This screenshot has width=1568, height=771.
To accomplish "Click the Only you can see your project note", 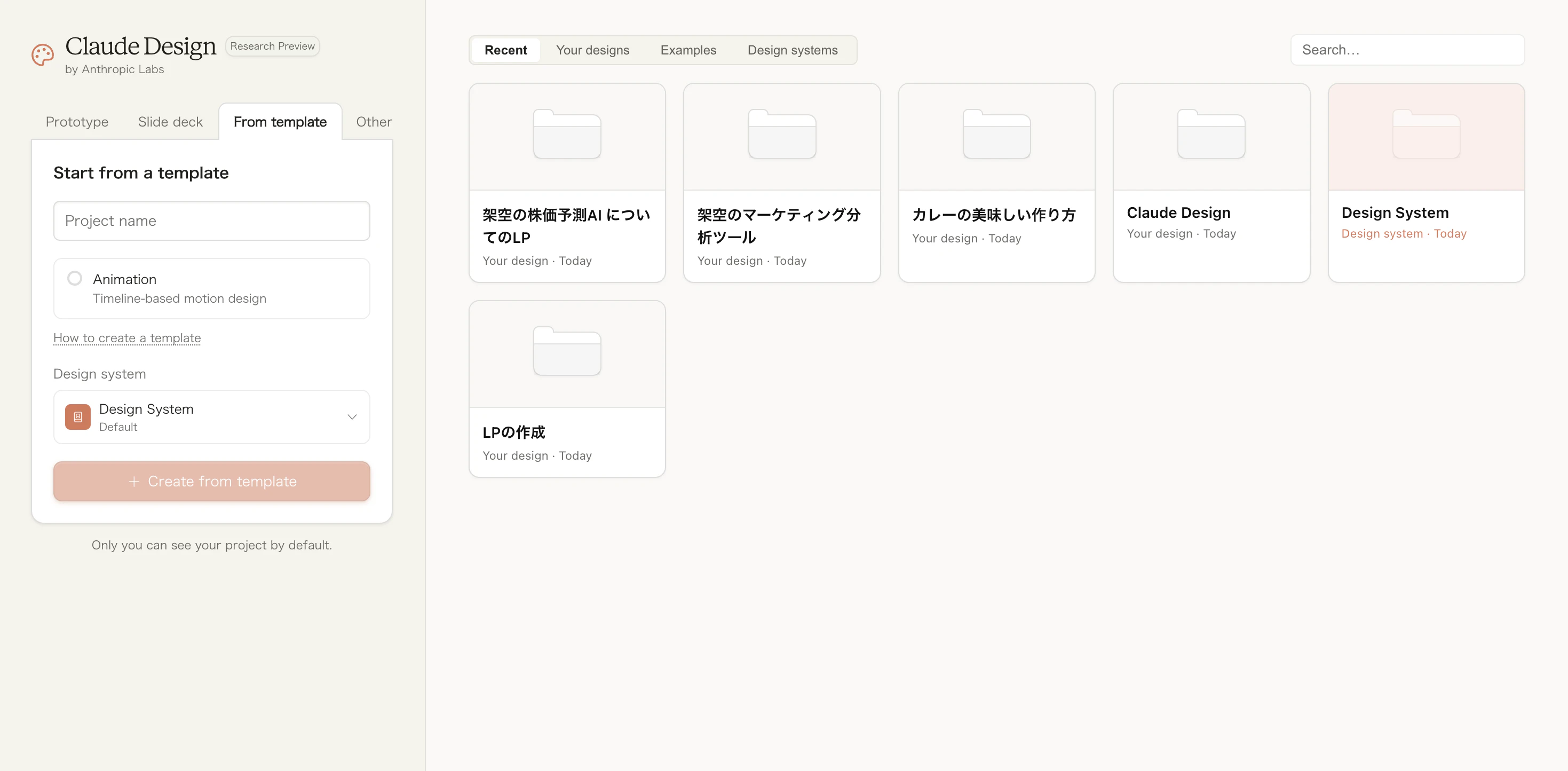I will coord(212,545).
